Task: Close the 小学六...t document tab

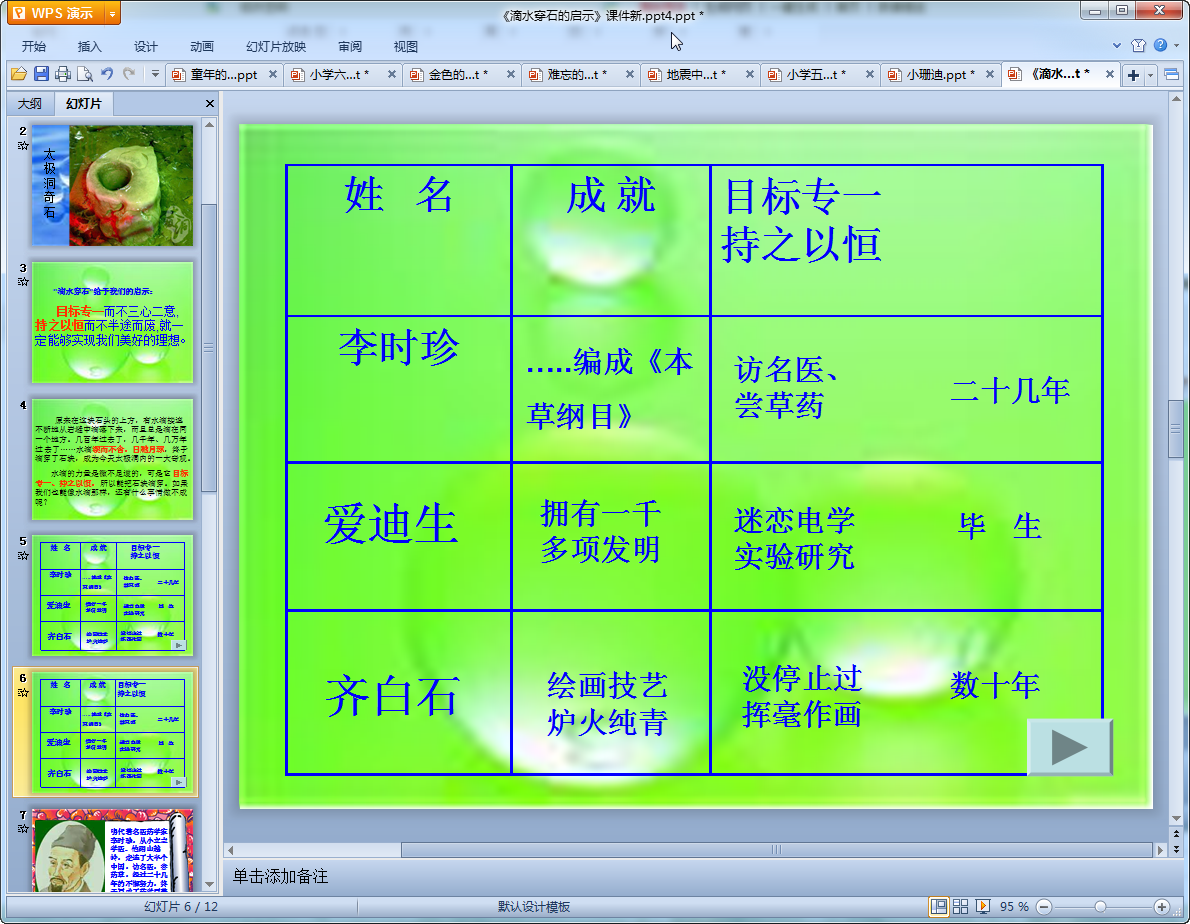Action: point(392,74)
